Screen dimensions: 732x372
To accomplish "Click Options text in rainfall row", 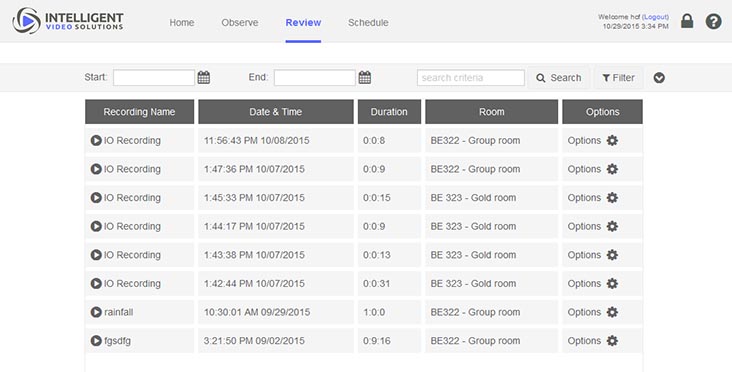I will pos(584,312).
